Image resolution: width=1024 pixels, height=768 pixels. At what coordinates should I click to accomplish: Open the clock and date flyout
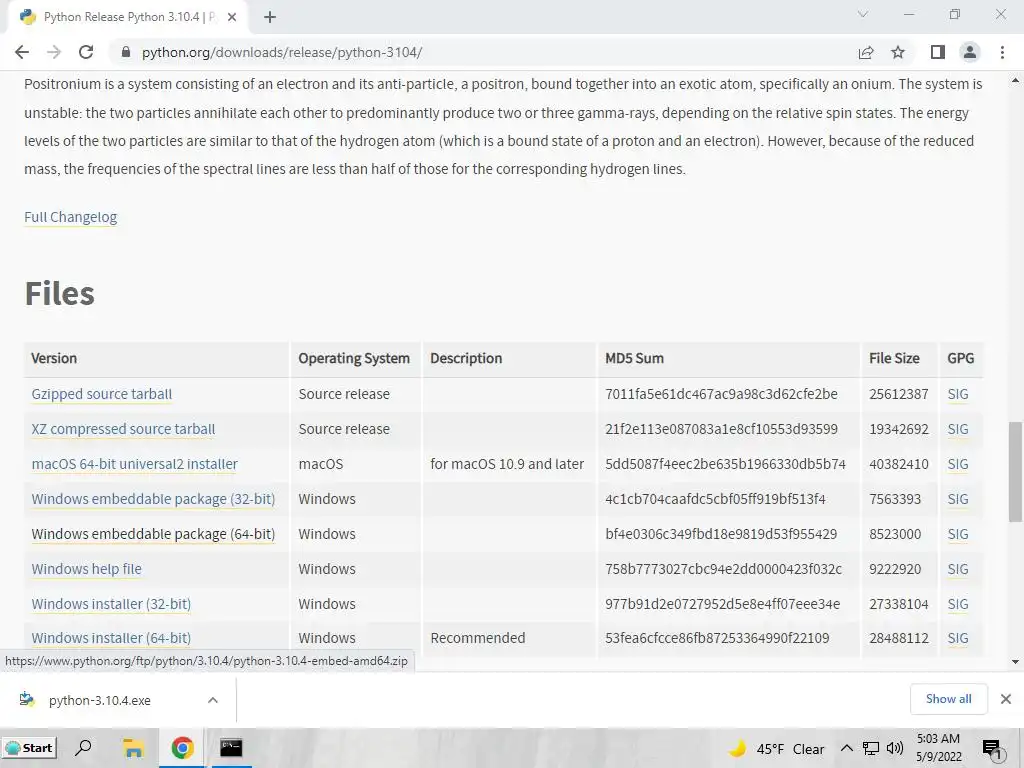938,748
